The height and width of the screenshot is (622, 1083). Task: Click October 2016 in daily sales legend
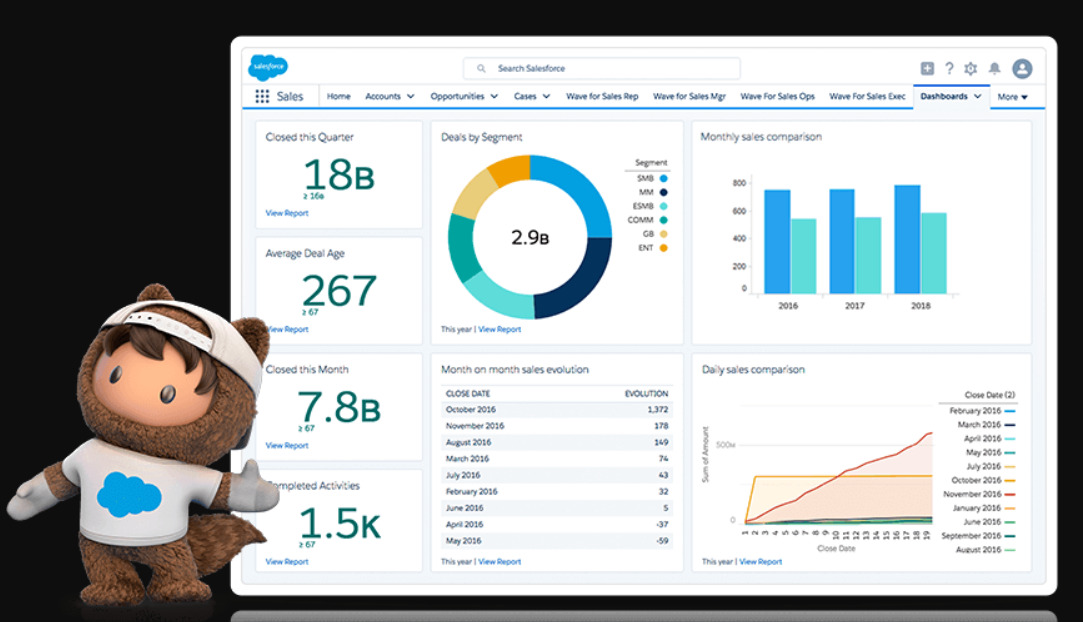tap(983, 480)
